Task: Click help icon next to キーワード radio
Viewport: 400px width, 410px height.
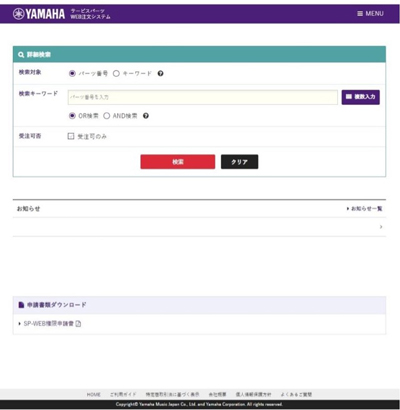Action: point(160,73)
